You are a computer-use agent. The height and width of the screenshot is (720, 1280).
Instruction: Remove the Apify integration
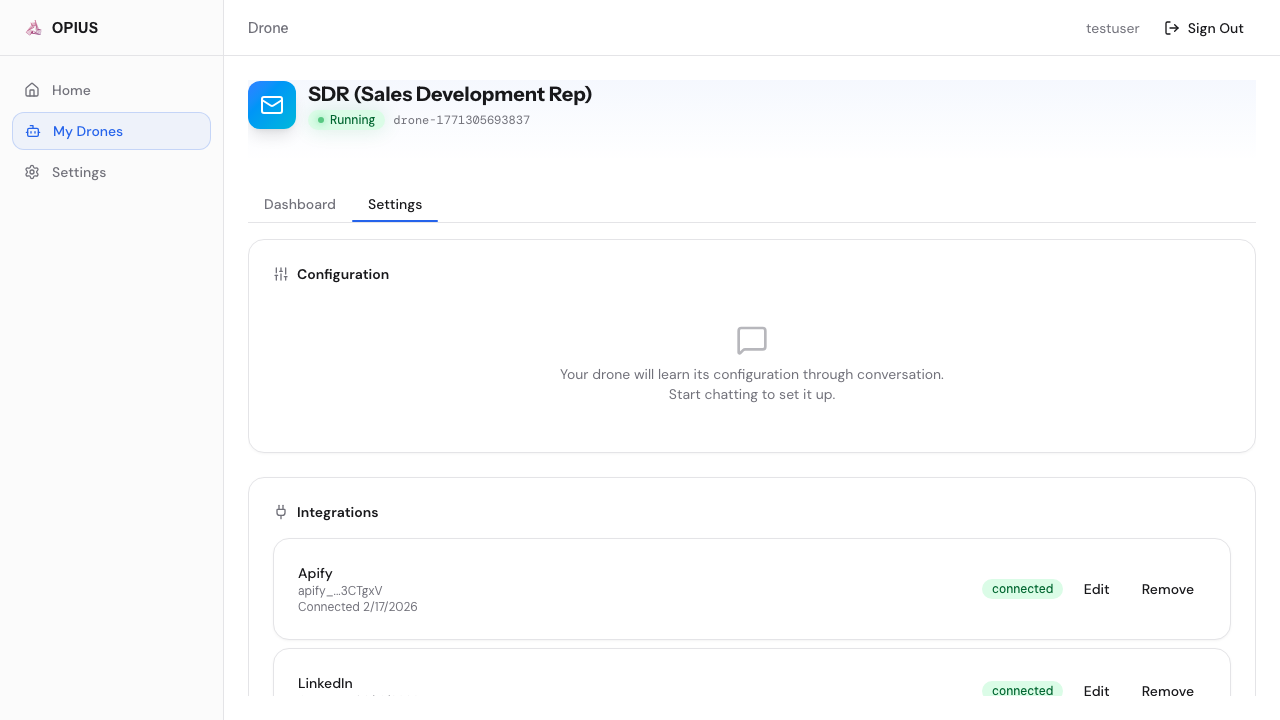point(1167,589)
